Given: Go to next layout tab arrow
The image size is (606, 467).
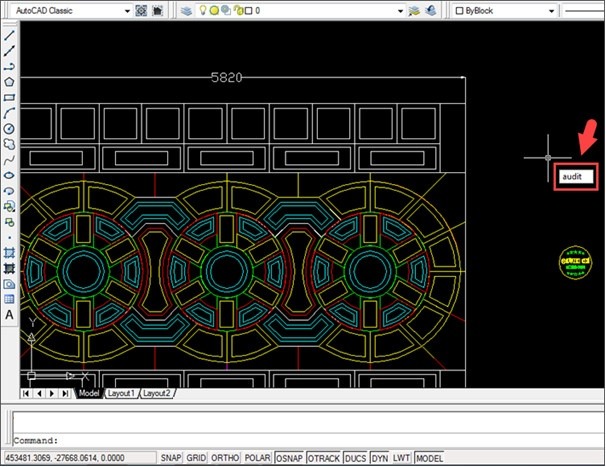Looking at the screenshot, I should pos(52,393).
